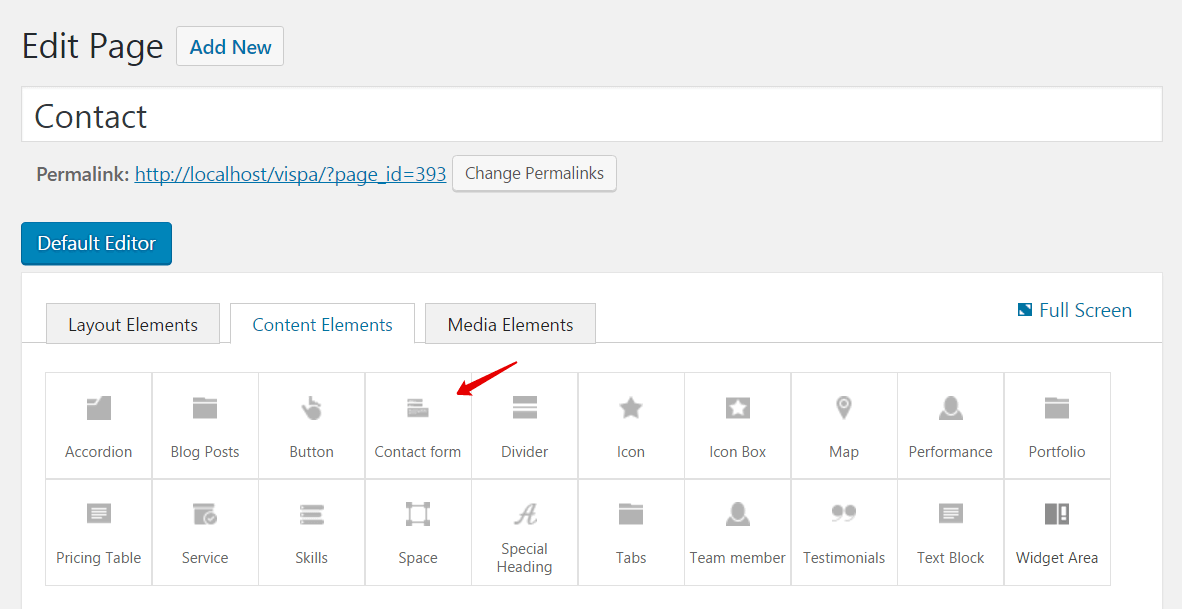The width and height of the screenshot is (1182, 609).
Task: Insert the Blog Posts element
Action: 205,425
